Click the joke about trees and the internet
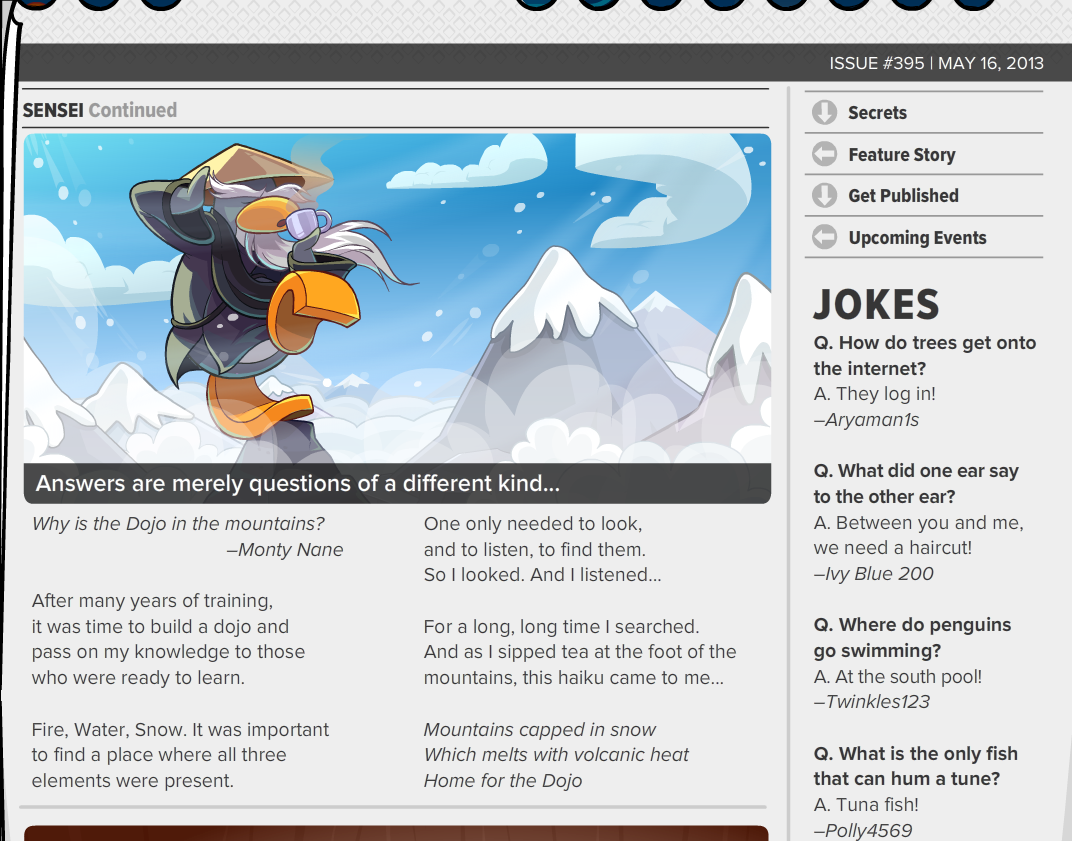 (925, 381)
